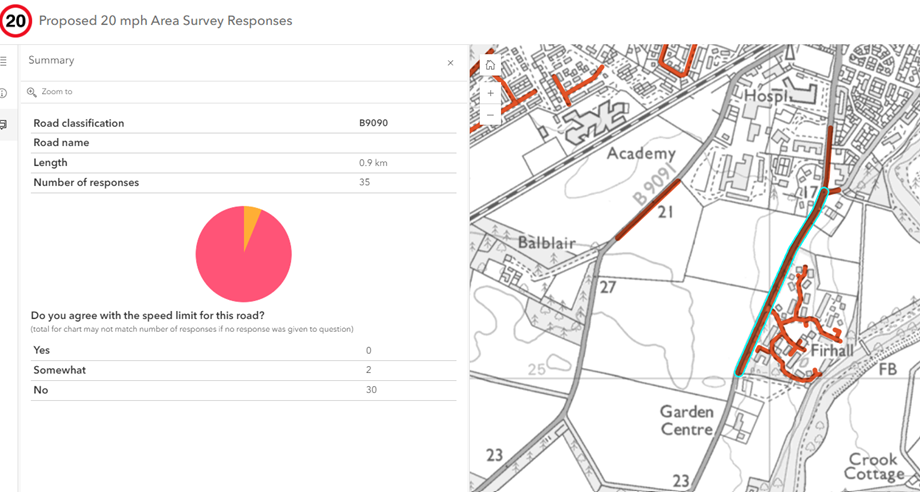The image size is (920, 492).
Task: Close the Summary panel
Action: click(450, 63)
